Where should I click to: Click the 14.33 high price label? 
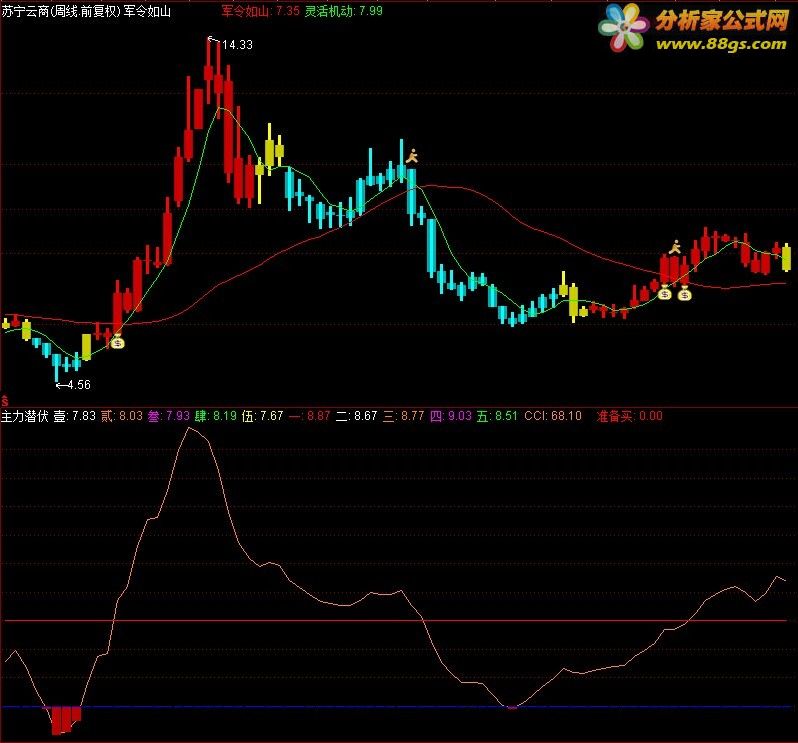click(237, 45)
